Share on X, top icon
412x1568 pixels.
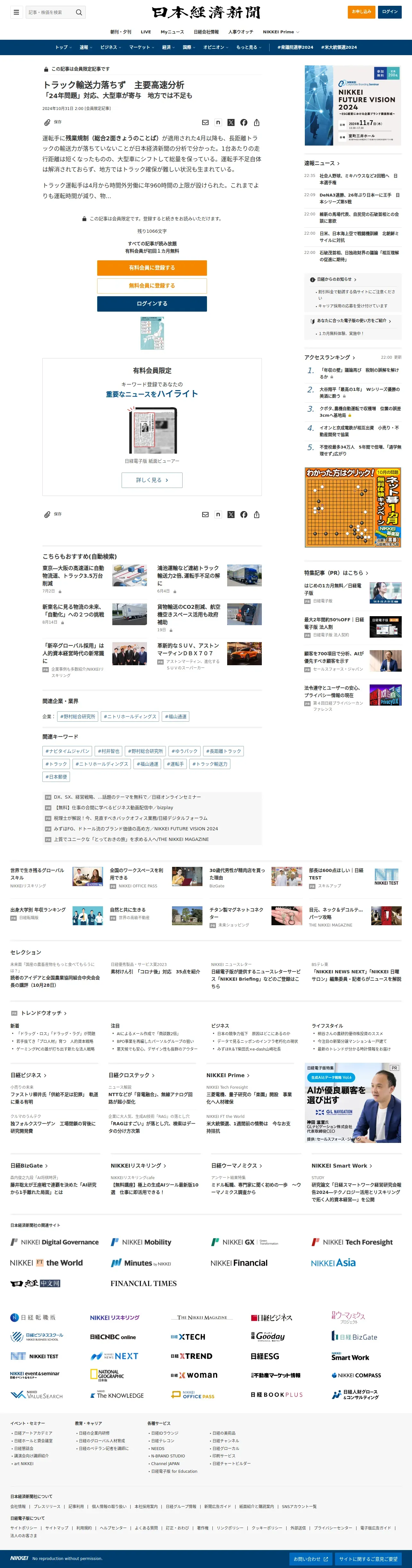(x=231, y=122)
